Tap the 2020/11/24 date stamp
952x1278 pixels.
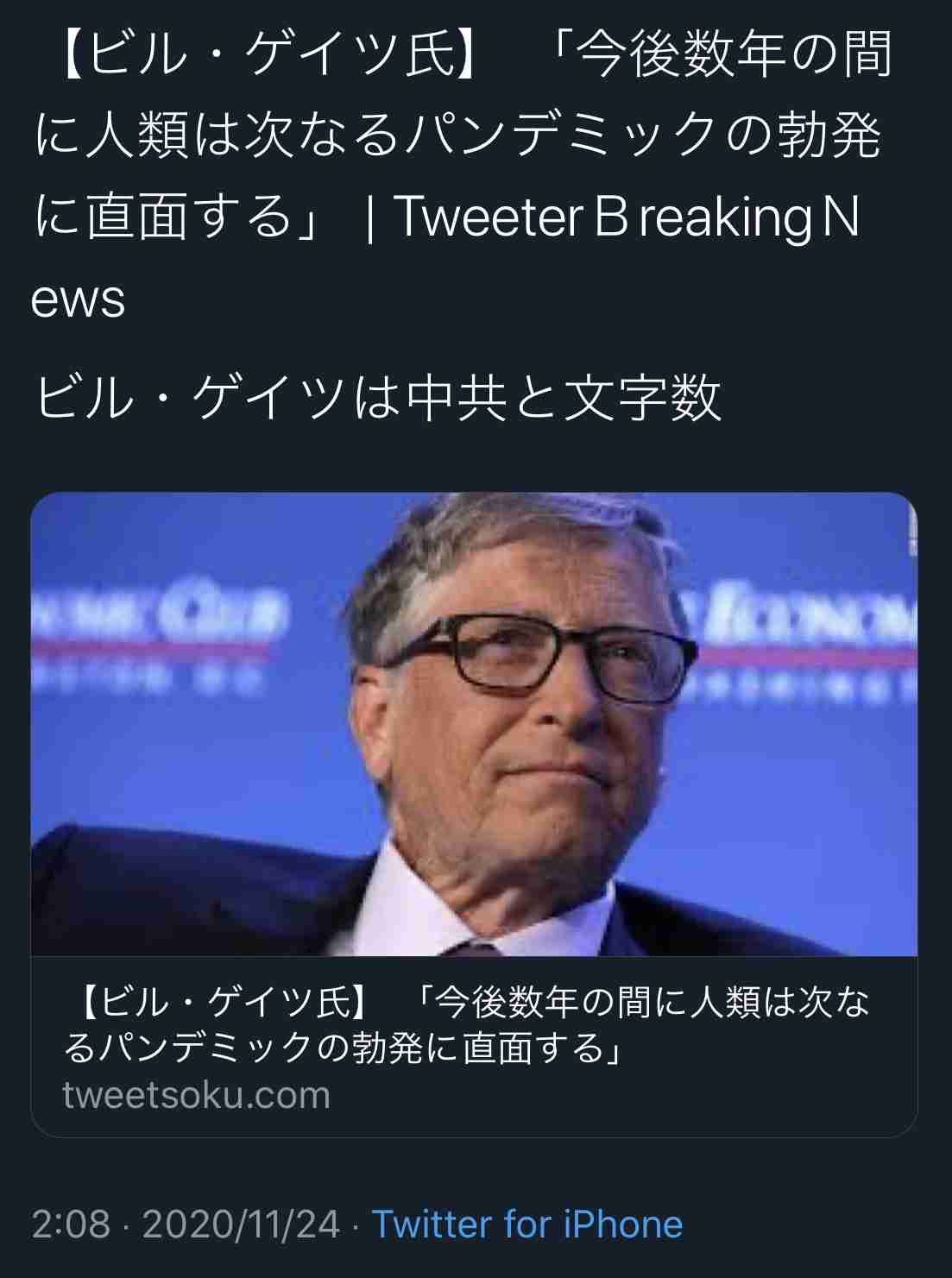click(241, 1224)
